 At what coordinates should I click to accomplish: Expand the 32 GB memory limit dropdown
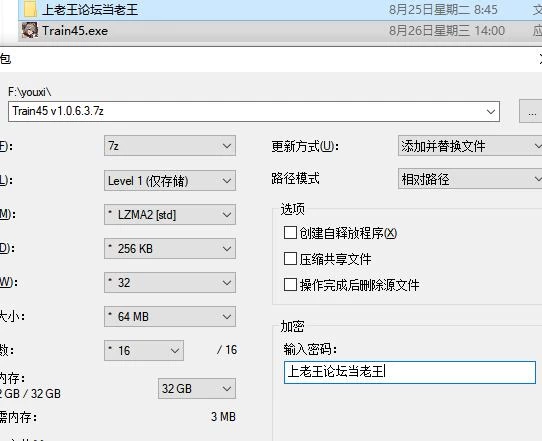197,388
